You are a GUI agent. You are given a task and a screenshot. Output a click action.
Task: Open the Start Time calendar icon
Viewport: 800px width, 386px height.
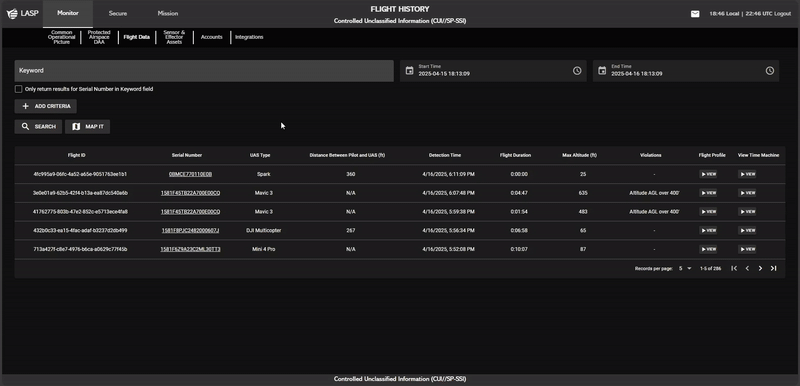[x=409, y=70]
